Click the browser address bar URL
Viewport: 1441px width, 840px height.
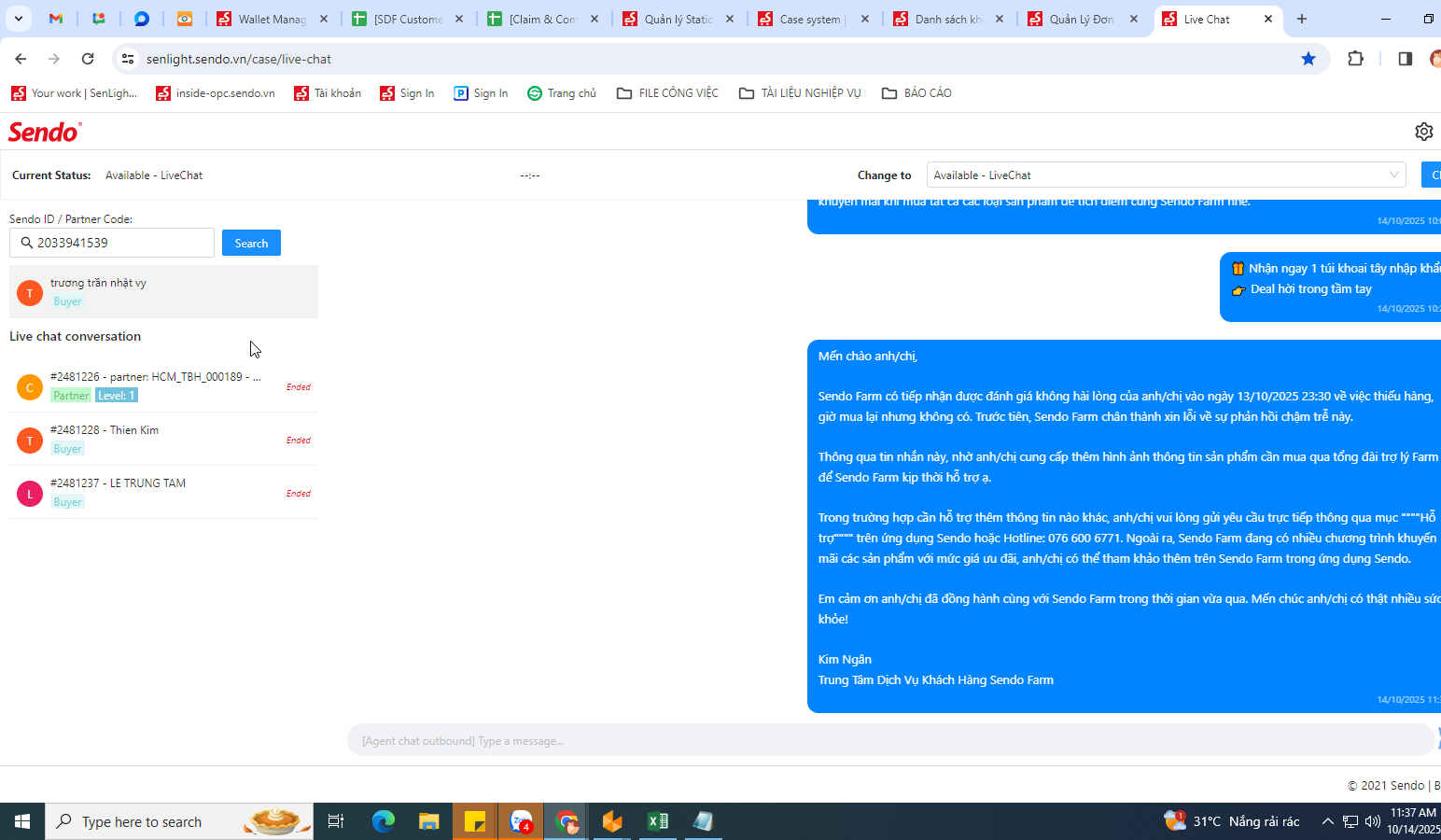tap(239, 59)
